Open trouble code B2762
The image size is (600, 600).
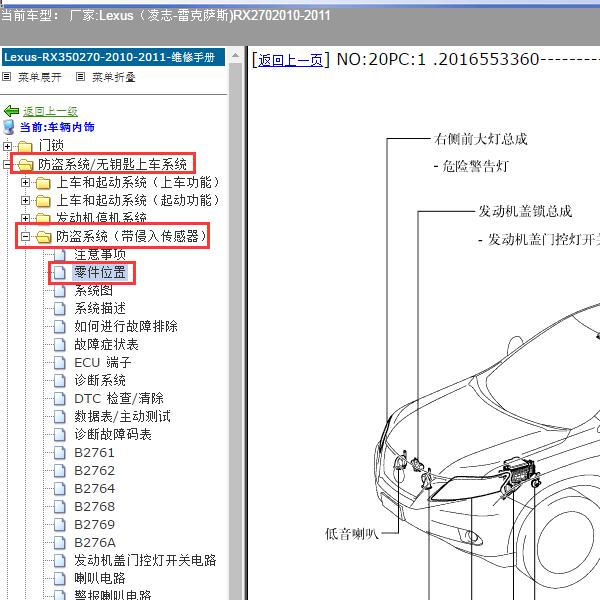tap(95, 471)
